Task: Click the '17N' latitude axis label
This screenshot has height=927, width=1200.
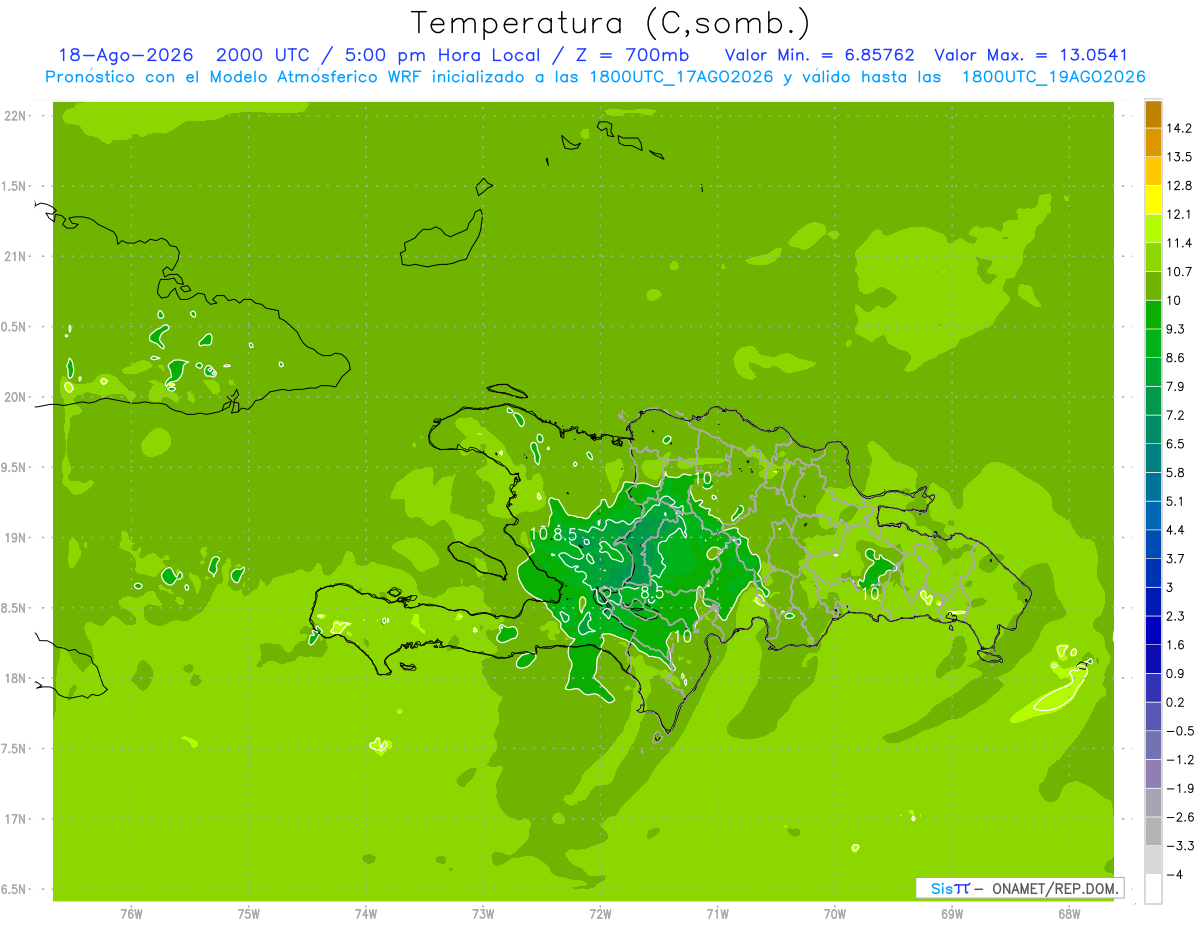Action: click(x=17, y=819)
